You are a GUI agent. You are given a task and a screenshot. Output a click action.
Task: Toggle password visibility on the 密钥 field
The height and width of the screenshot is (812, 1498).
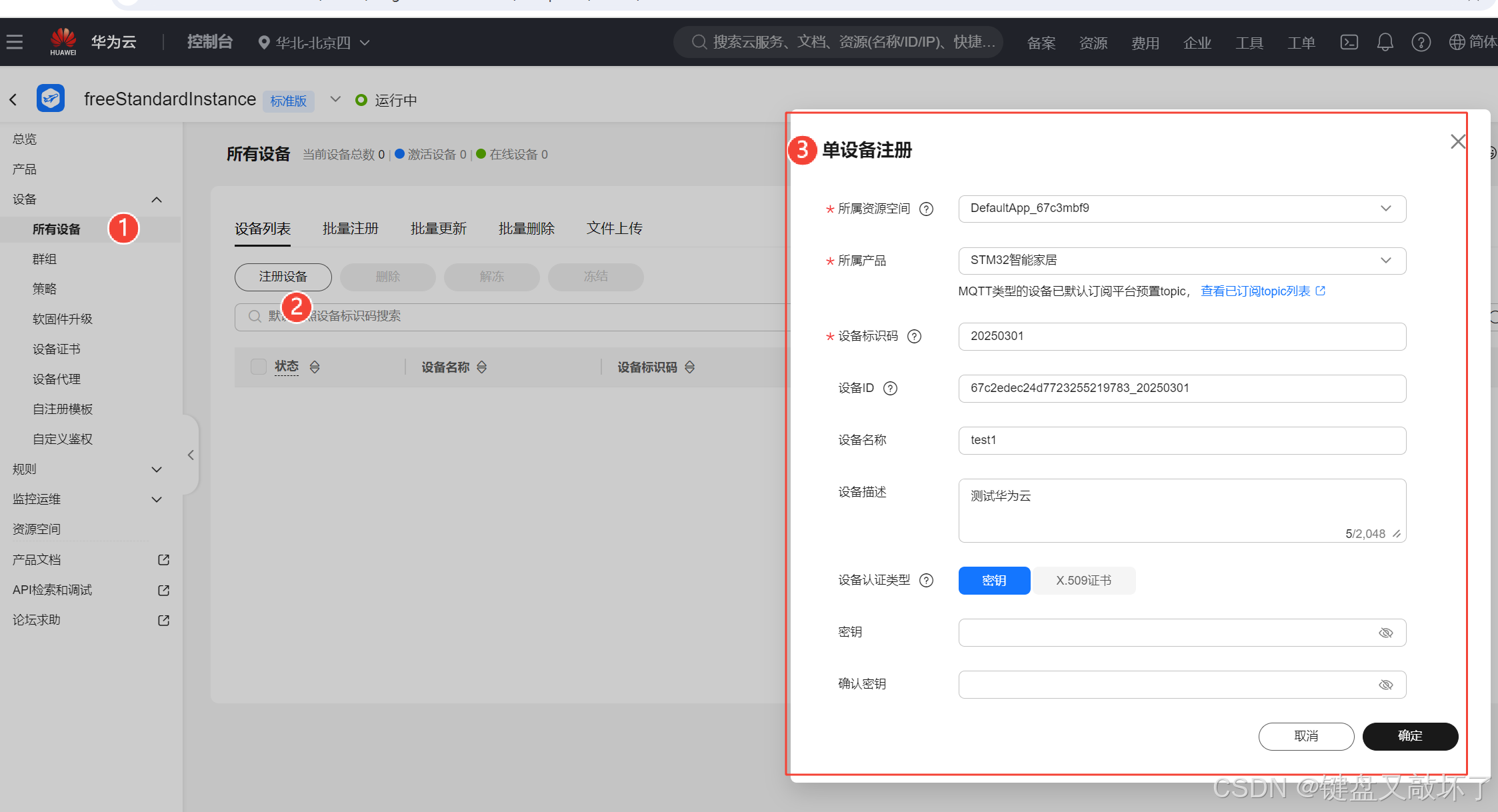point(1387,632)
